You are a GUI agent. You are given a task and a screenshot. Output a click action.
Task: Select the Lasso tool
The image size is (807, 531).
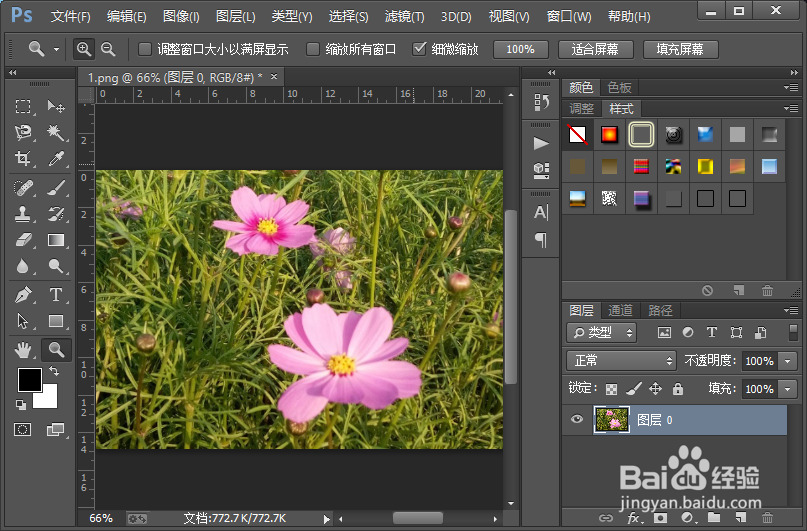tap(23, 132)
